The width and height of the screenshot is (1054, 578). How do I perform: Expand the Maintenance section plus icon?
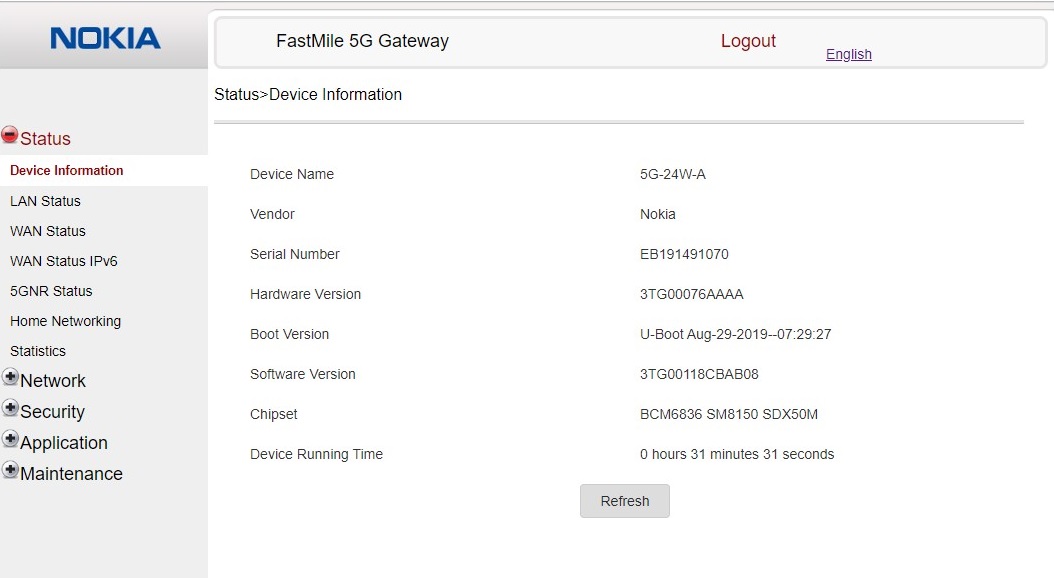[x=11, y=471]
